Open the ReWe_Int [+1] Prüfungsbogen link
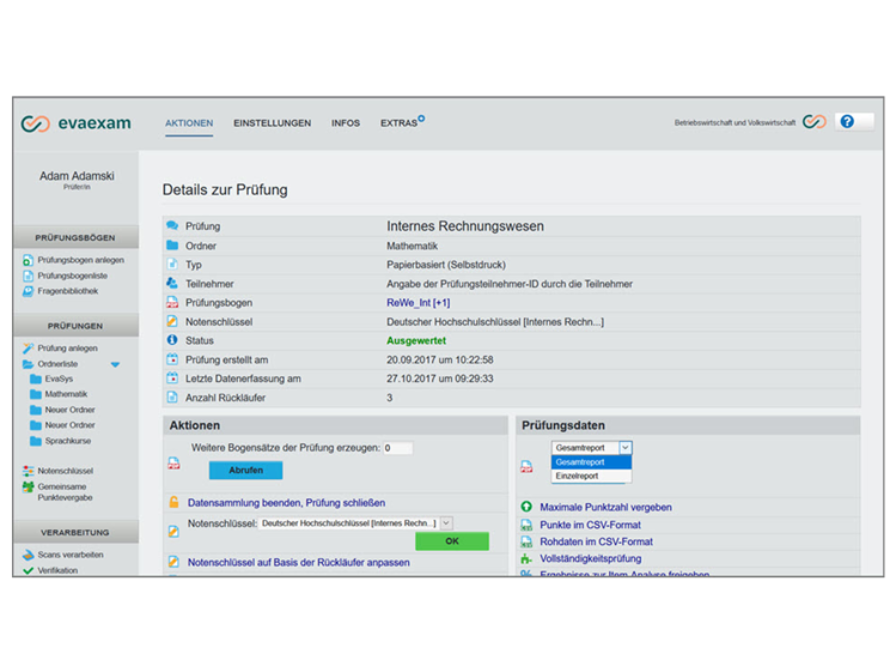896x672 pixels. pos(418,302)
